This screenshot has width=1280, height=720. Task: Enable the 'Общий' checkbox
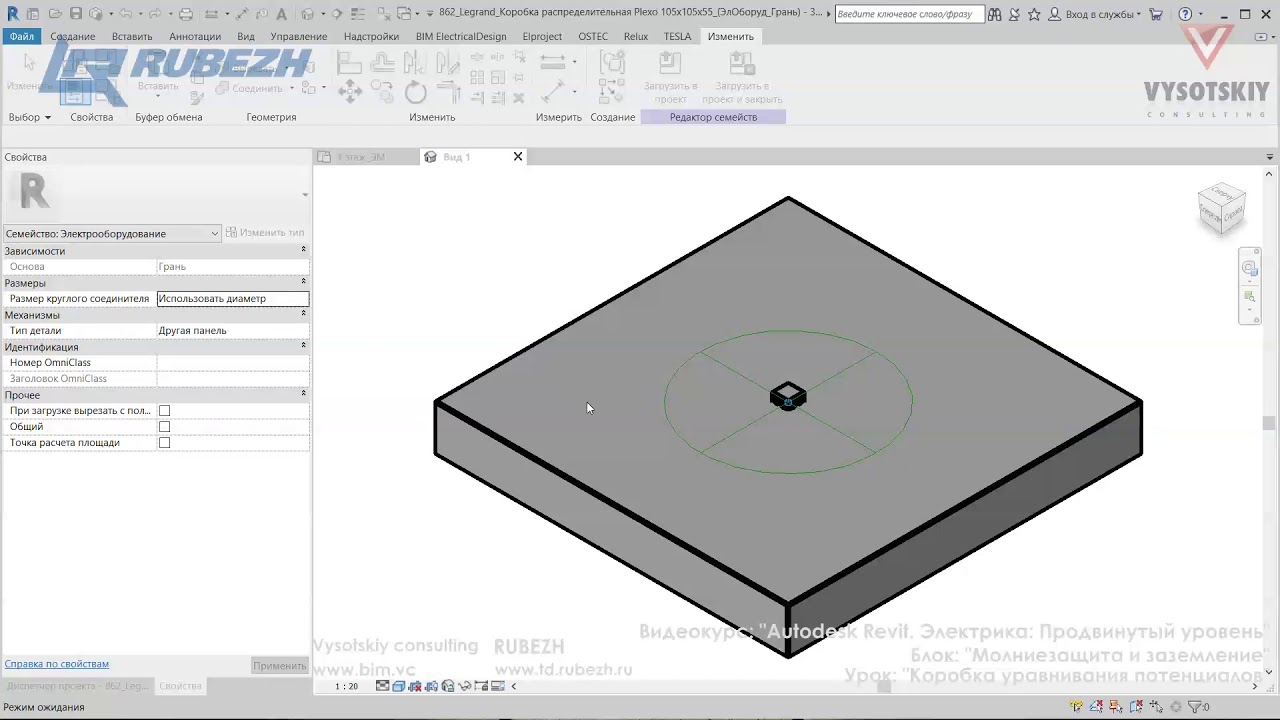[x=165, y=427]
